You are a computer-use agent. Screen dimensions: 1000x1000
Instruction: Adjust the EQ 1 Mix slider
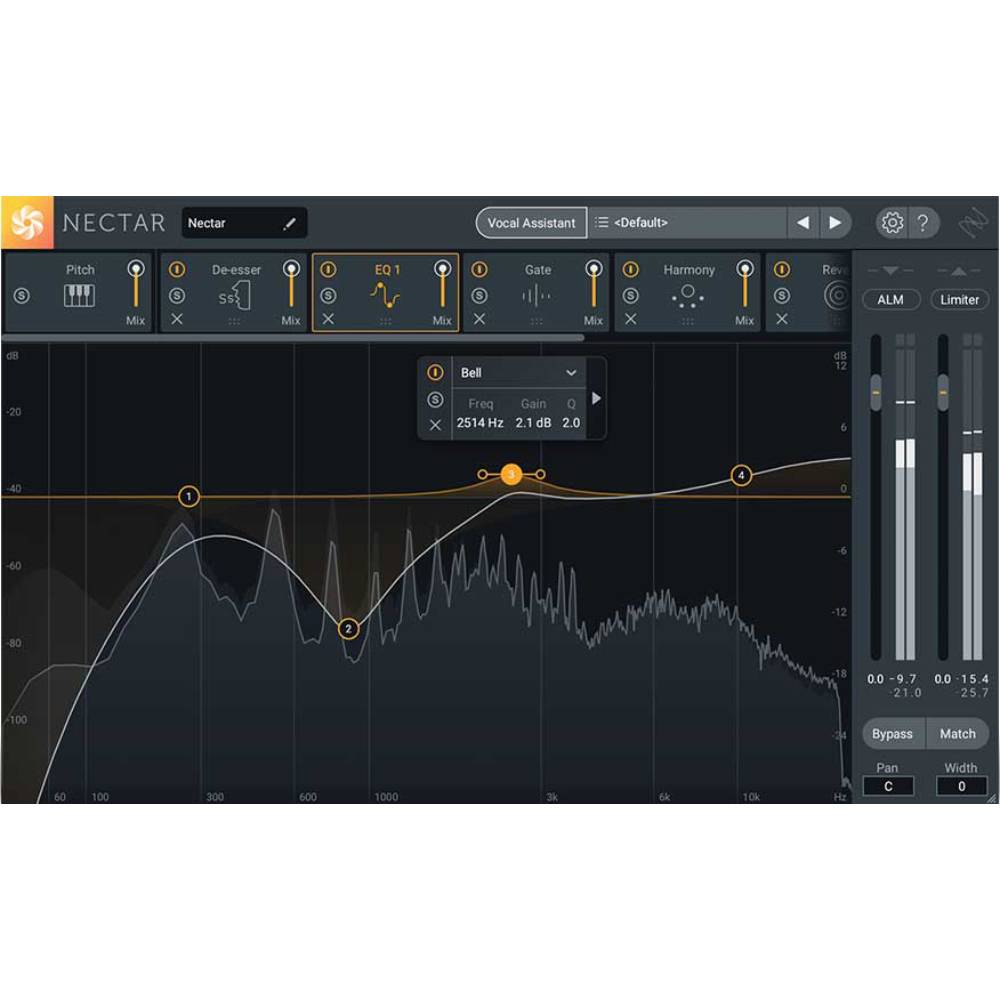click(443, 286)
